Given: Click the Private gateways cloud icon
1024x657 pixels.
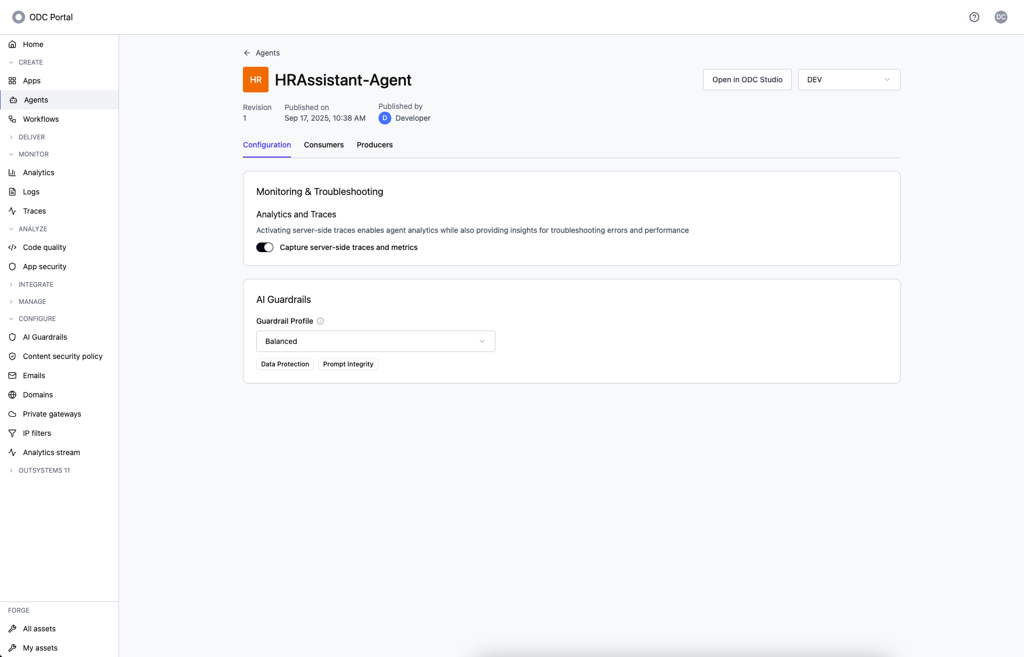Looking at the screenshot, I should pos(12,414).
